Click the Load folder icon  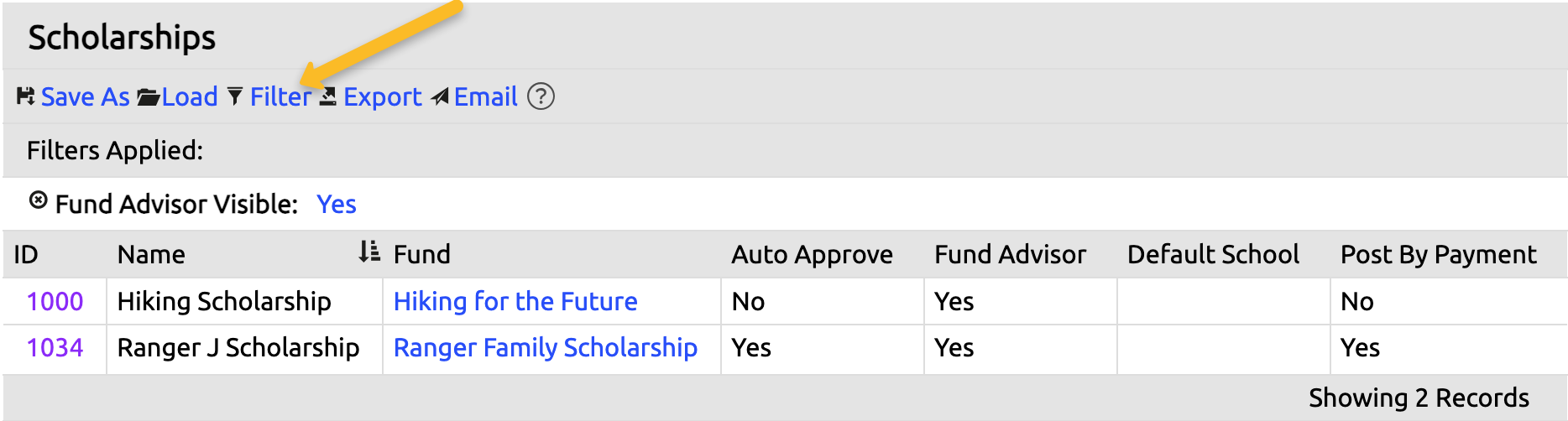[x=149, y=97]
